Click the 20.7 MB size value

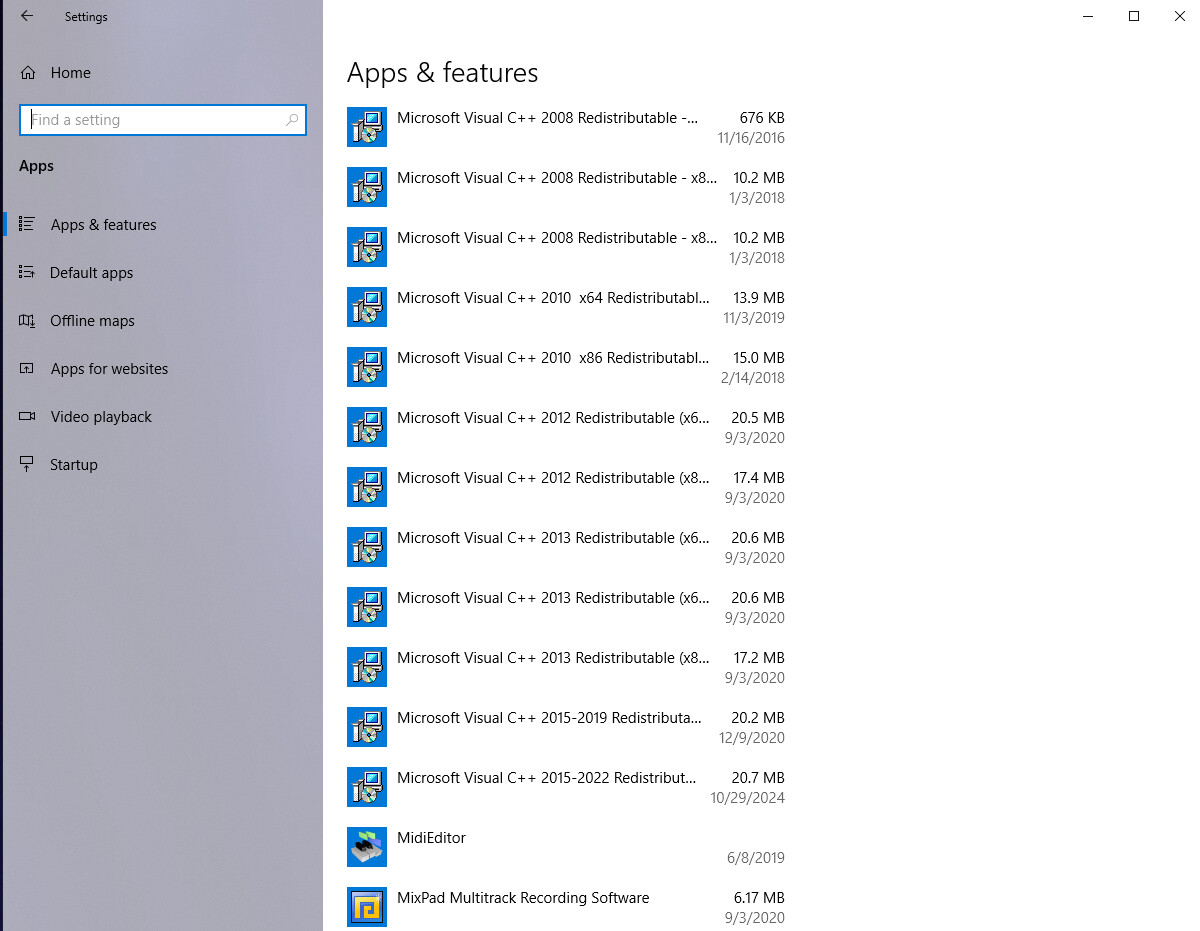tap(758, 778)
